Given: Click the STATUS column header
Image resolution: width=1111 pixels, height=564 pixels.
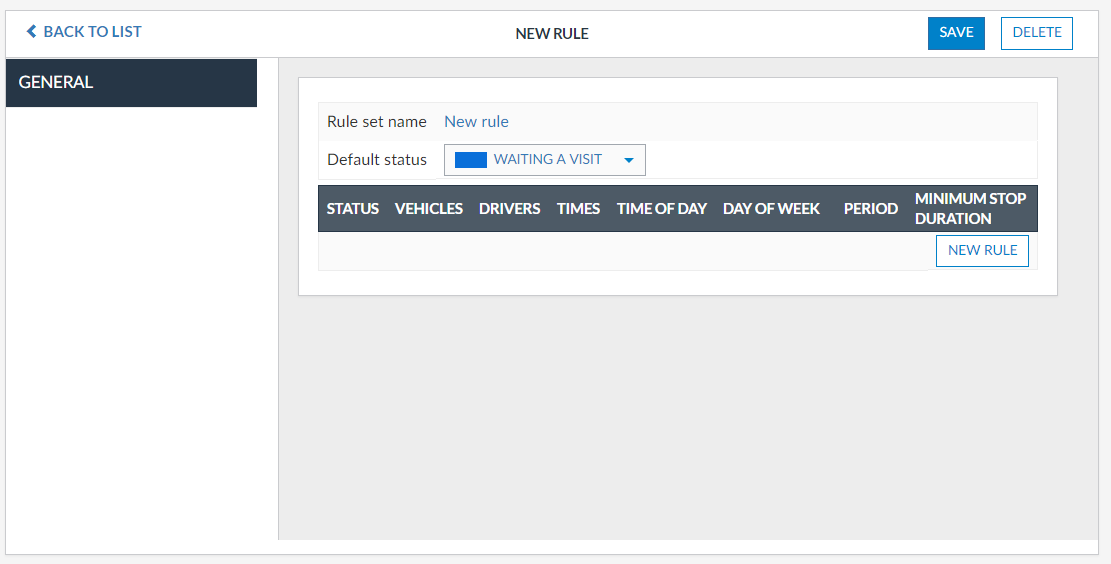Looking at the screenshot, I should click(x=352, y=209).
